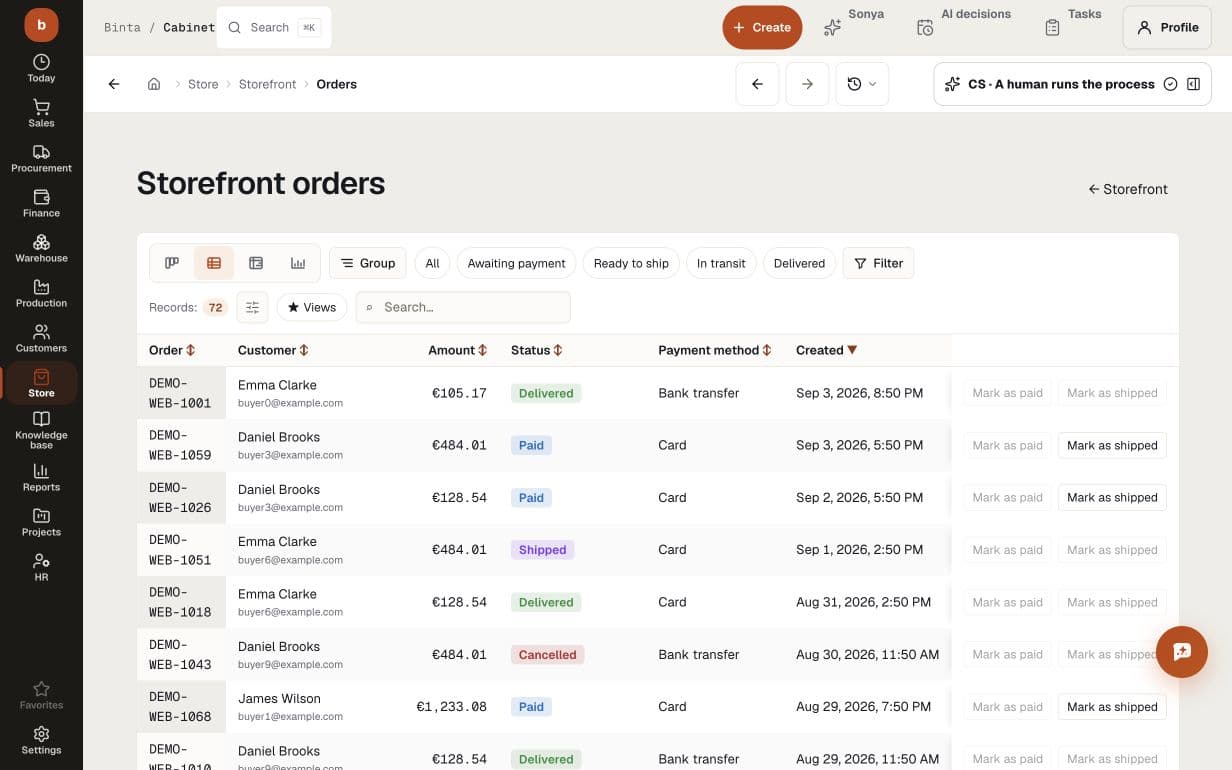Viewport: 1232px width, 770px height.
Task: Open the Knowledge base
Action: pyautogui.click(x=41, y=430)
